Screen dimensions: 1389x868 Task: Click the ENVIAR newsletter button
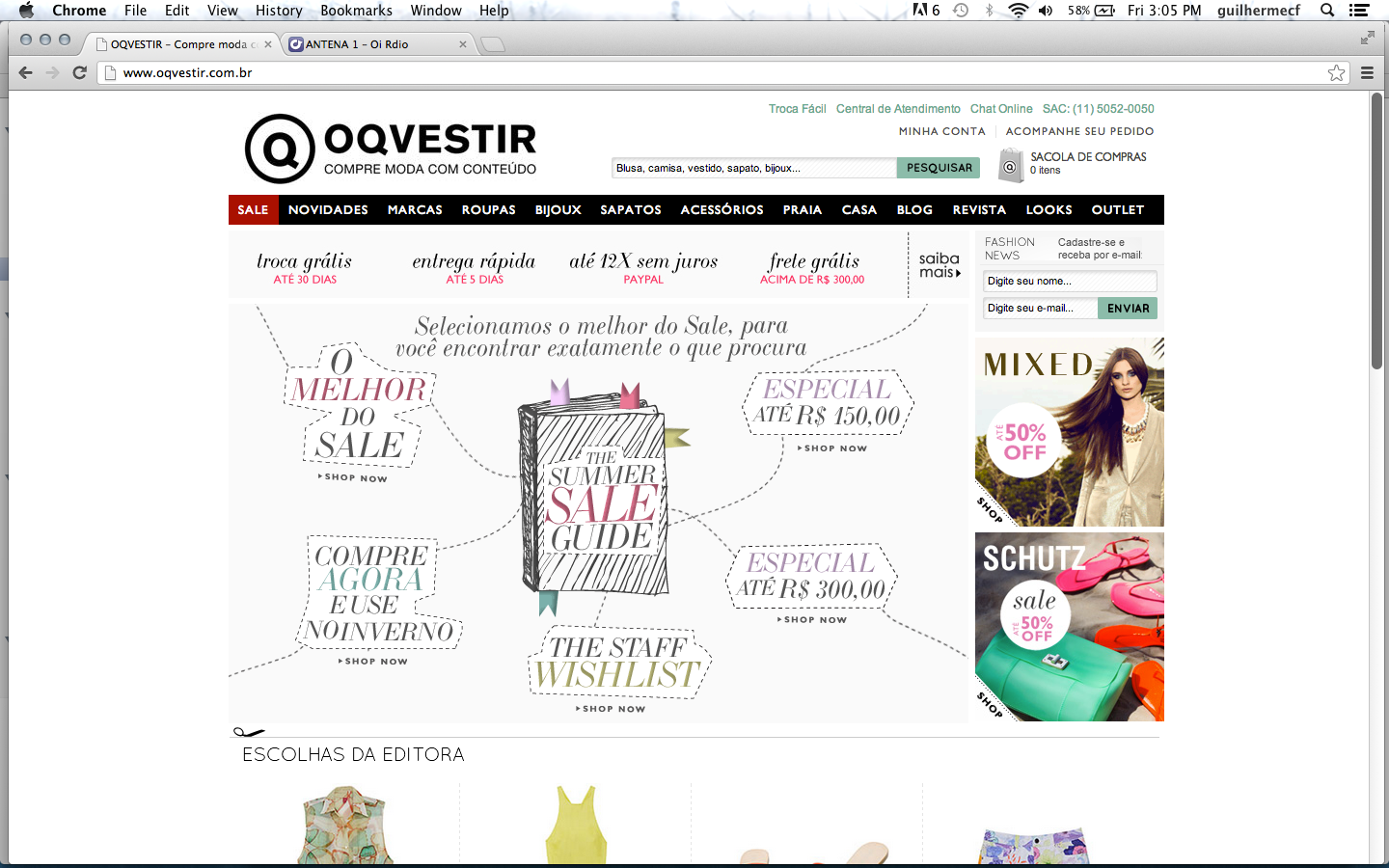click(x=1128, y=309)
